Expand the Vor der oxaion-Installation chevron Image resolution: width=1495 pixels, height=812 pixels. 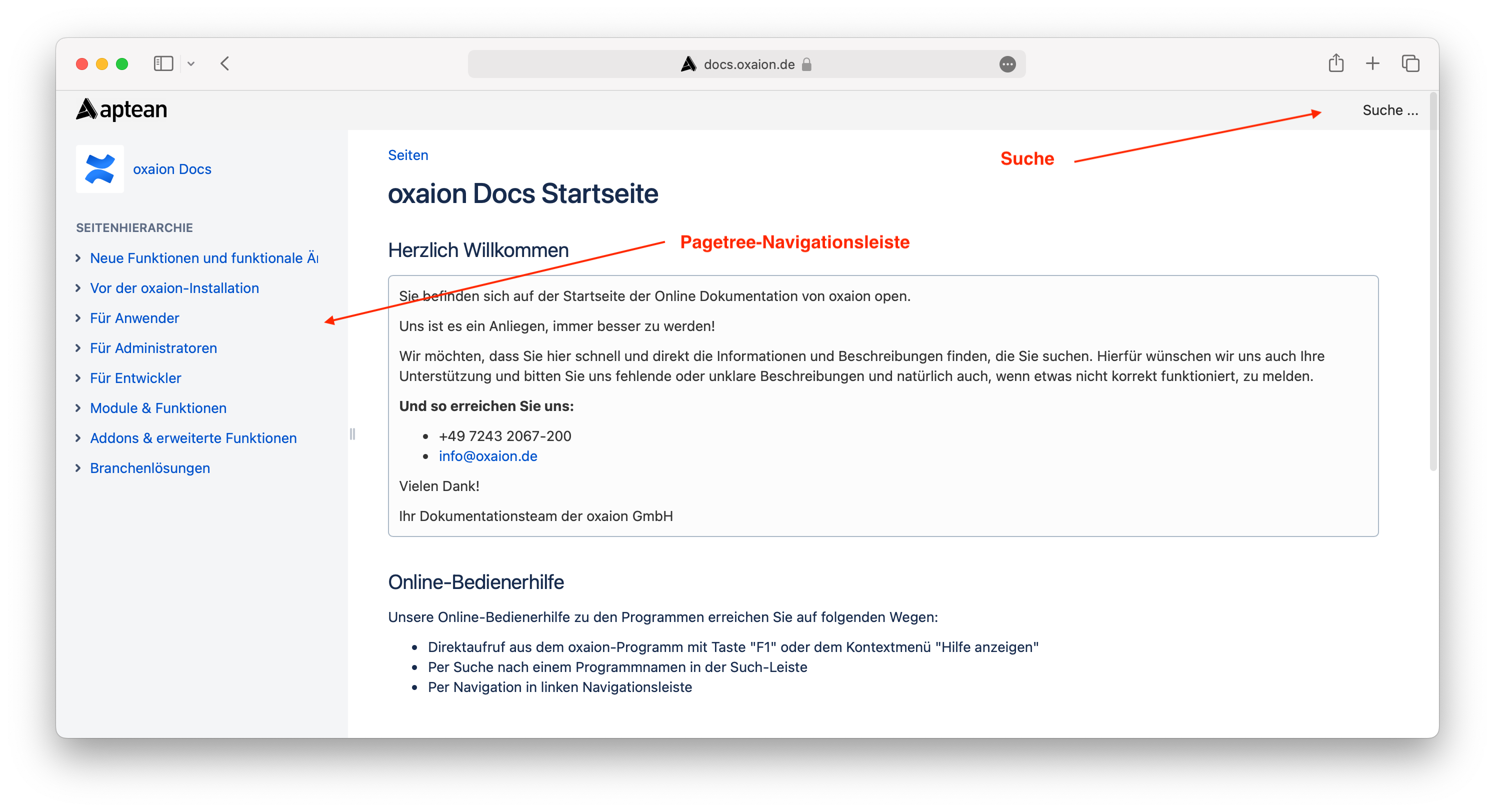click(x=78, y=288)
